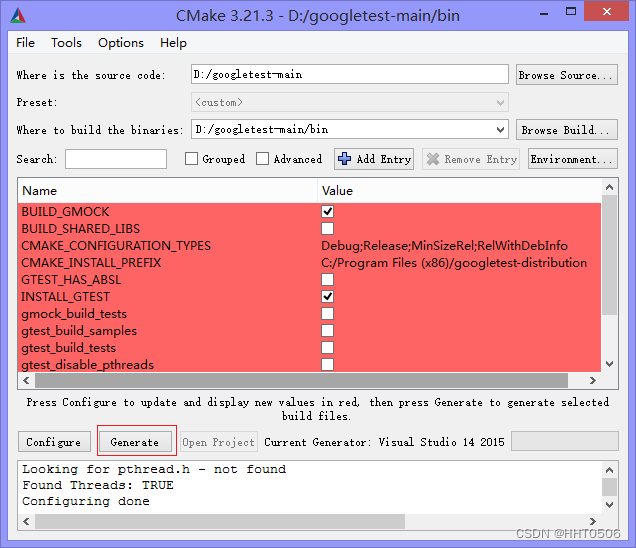Select the BUILD_GMOCK entry name
The height and width of the screenshot is (548, 636).
(65, 212)
